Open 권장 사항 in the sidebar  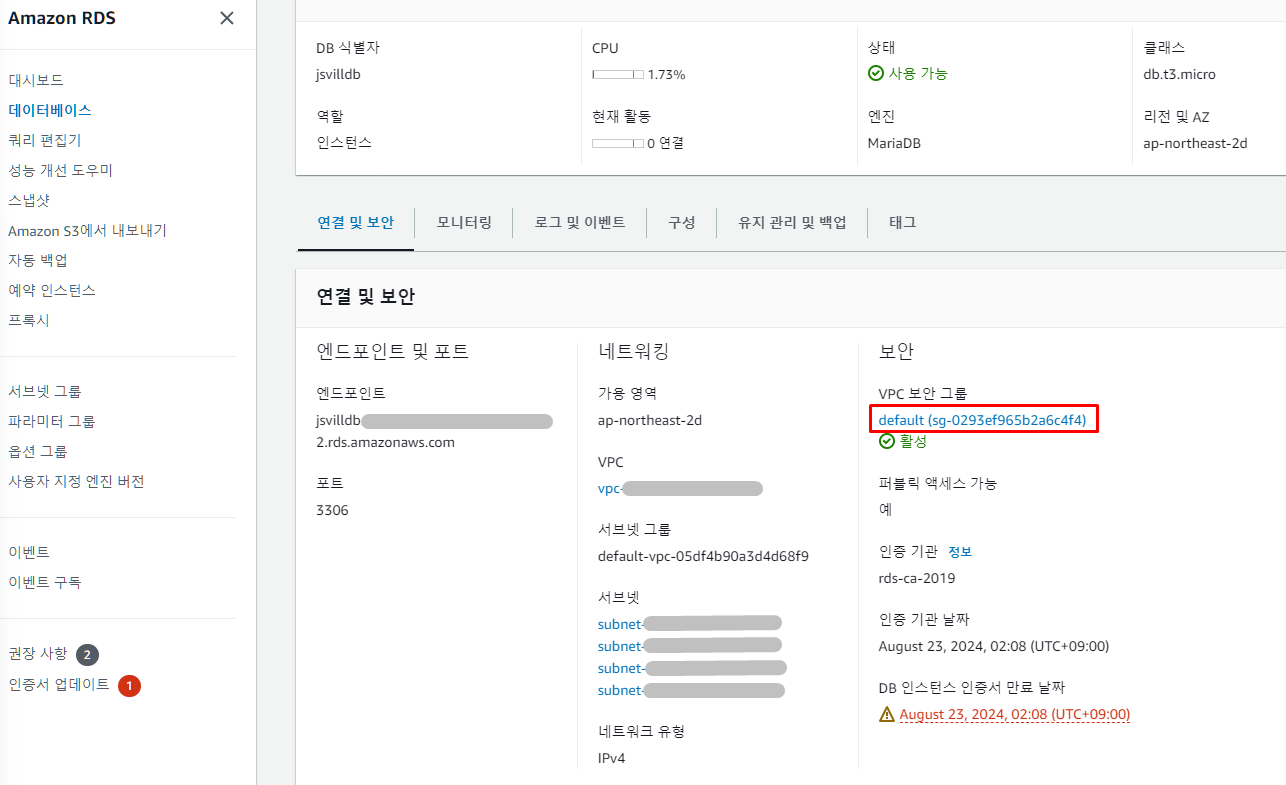point(38,654)
